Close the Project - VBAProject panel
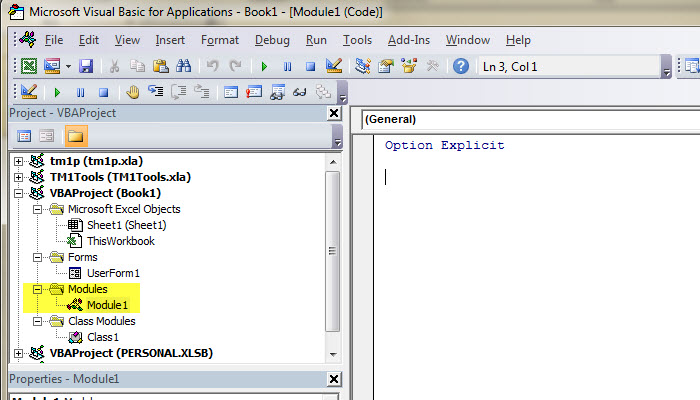 click(334, 113)
